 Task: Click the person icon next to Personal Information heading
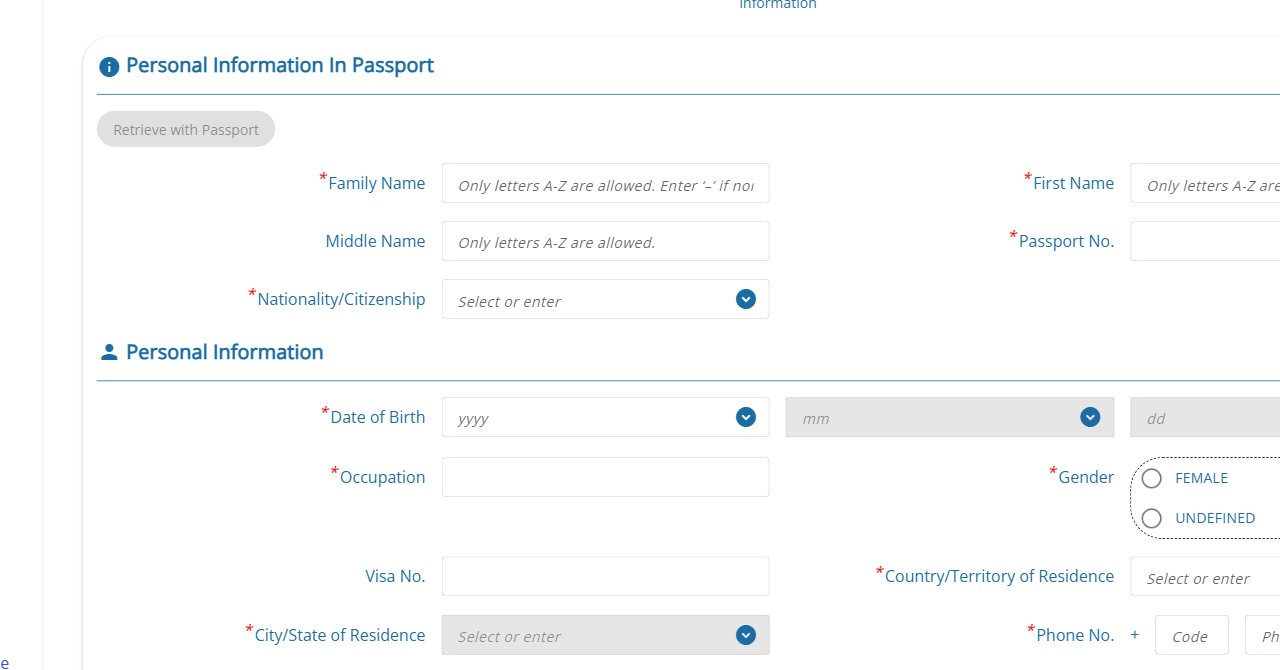108,351
